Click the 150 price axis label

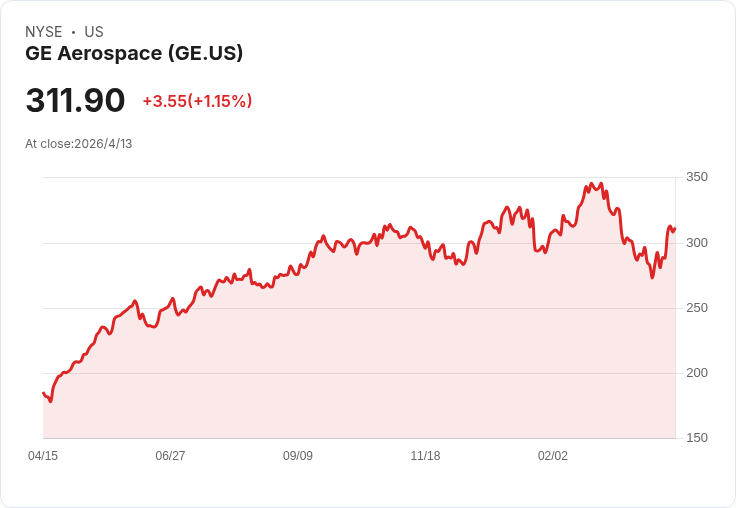(697, 438)
